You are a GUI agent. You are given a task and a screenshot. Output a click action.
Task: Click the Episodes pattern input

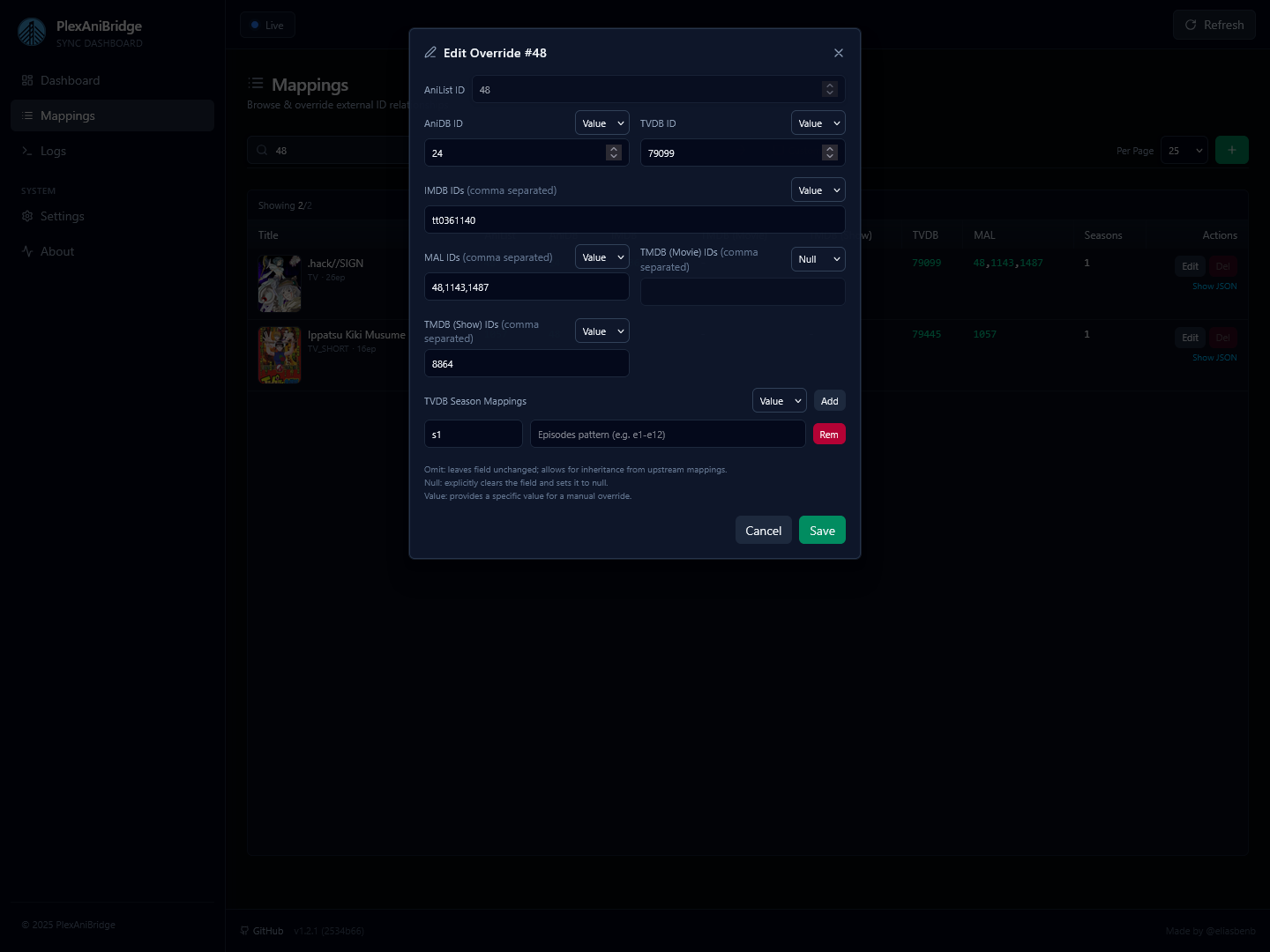click(x=668, y=434)
